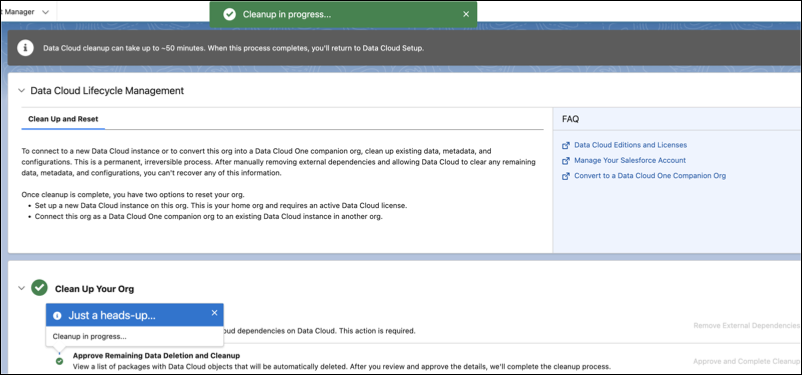Image resolution: width=802 pixels, height=375 pixels.
Task: Click green checkmark icon next to Clean Up Your Org
Action: point(39,288)
